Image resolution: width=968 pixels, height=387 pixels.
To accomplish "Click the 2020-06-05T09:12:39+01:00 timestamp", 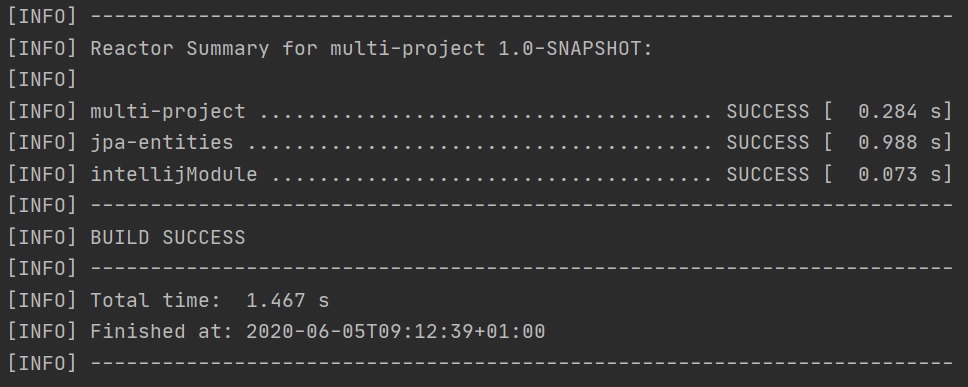I will 396,331.
